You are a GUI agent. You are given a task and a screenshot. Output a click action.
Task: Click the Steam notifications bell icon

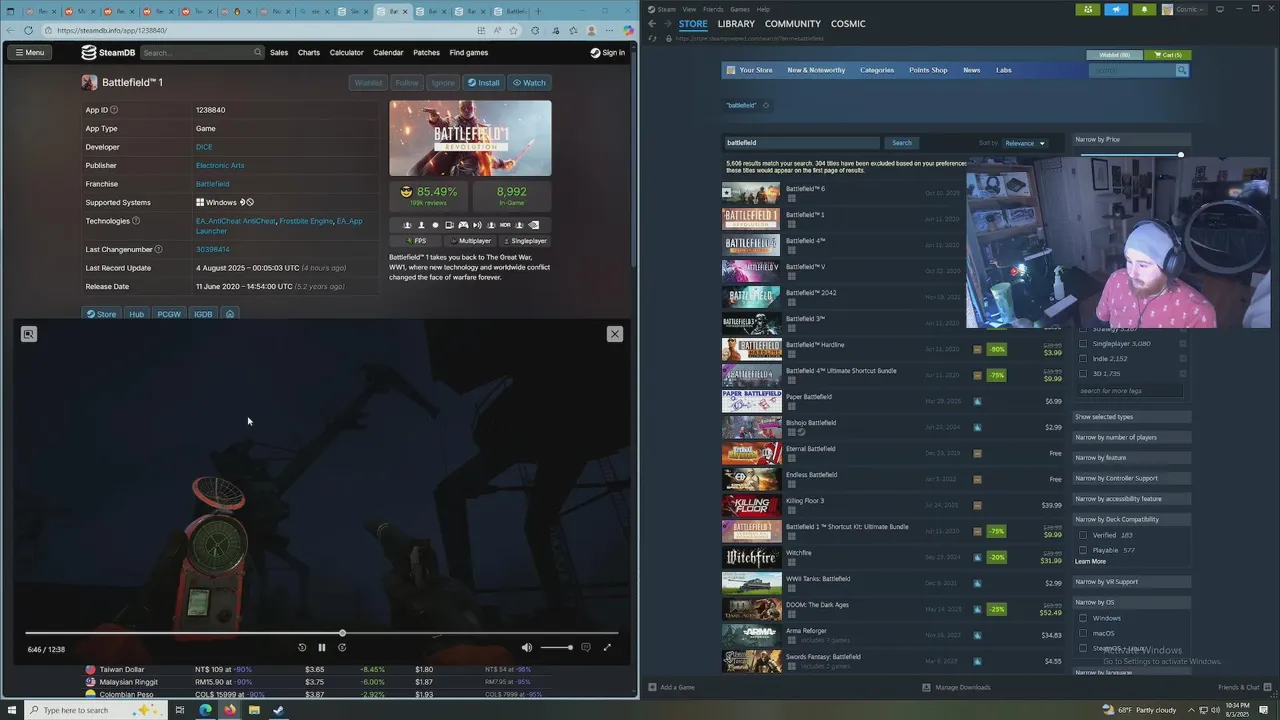(1144, 9)
